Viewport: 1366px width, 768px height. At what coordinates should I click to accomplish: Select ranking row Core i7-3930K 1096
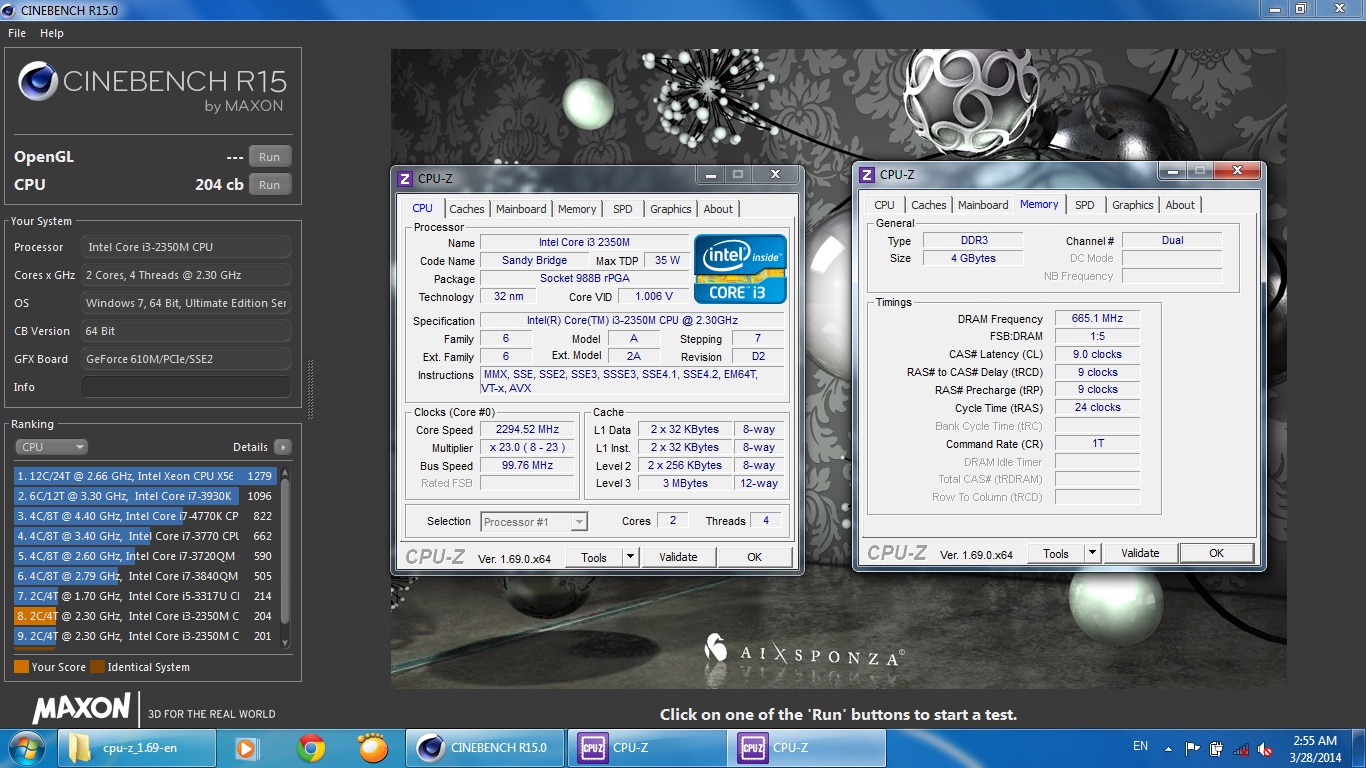coord(146,496)
